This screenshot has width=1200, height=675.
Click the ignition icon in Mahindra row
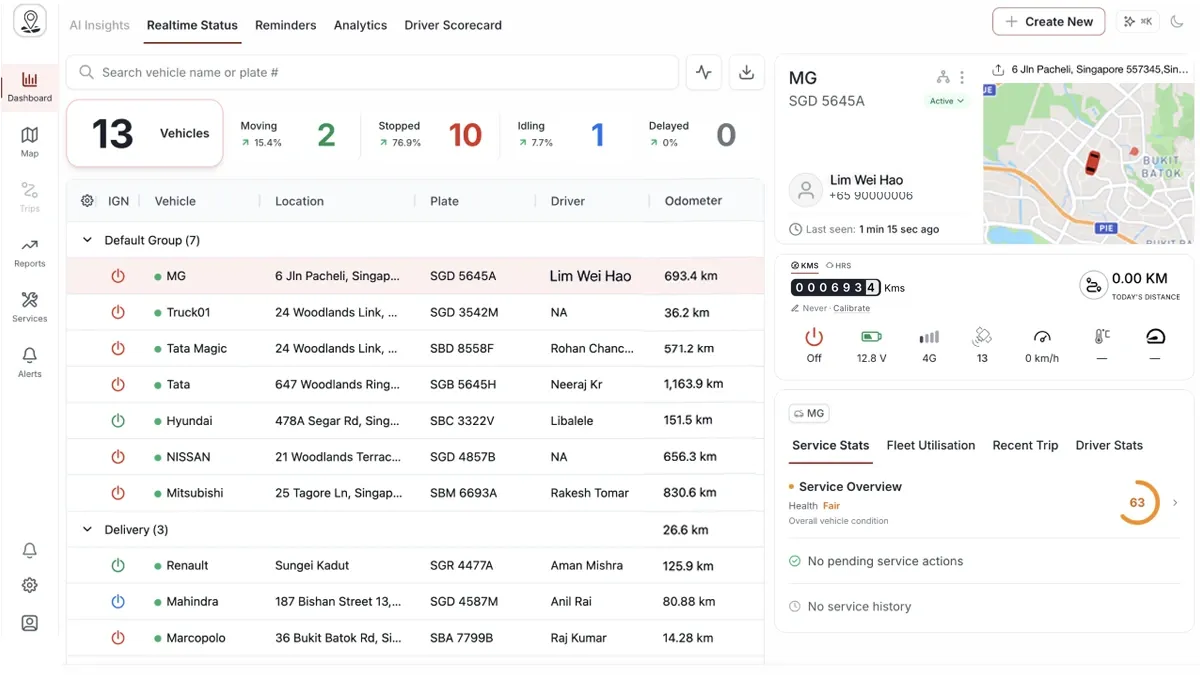tap(118, 602)
